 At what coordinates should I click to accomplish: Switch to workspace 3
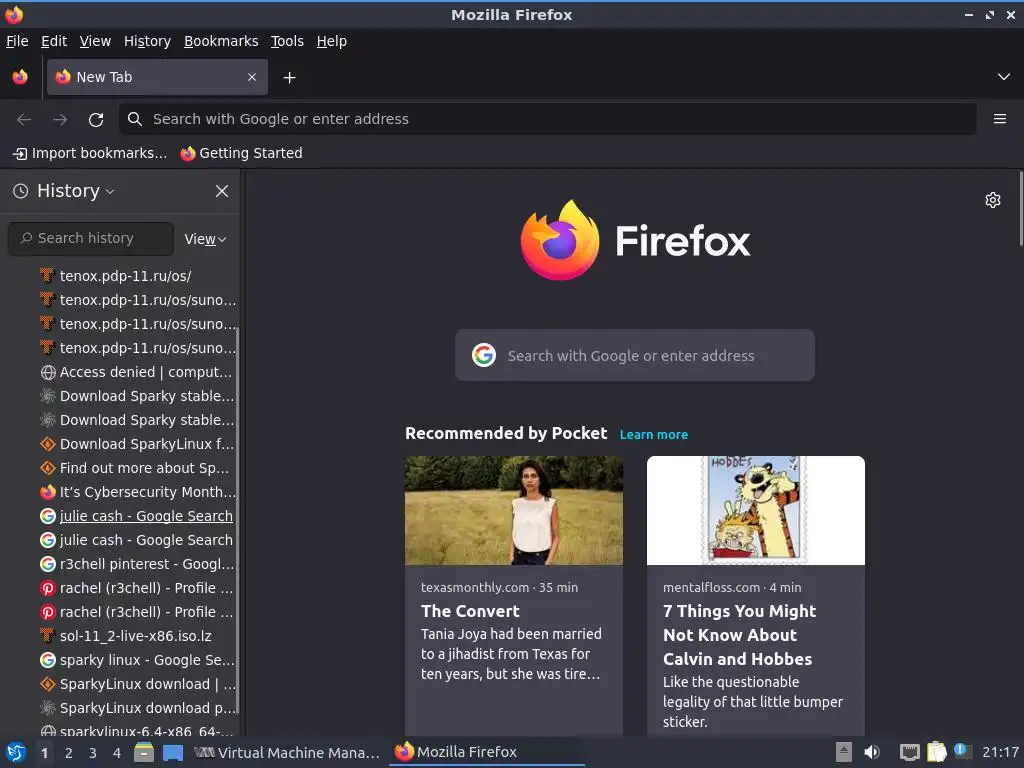(x=93, y=753)
